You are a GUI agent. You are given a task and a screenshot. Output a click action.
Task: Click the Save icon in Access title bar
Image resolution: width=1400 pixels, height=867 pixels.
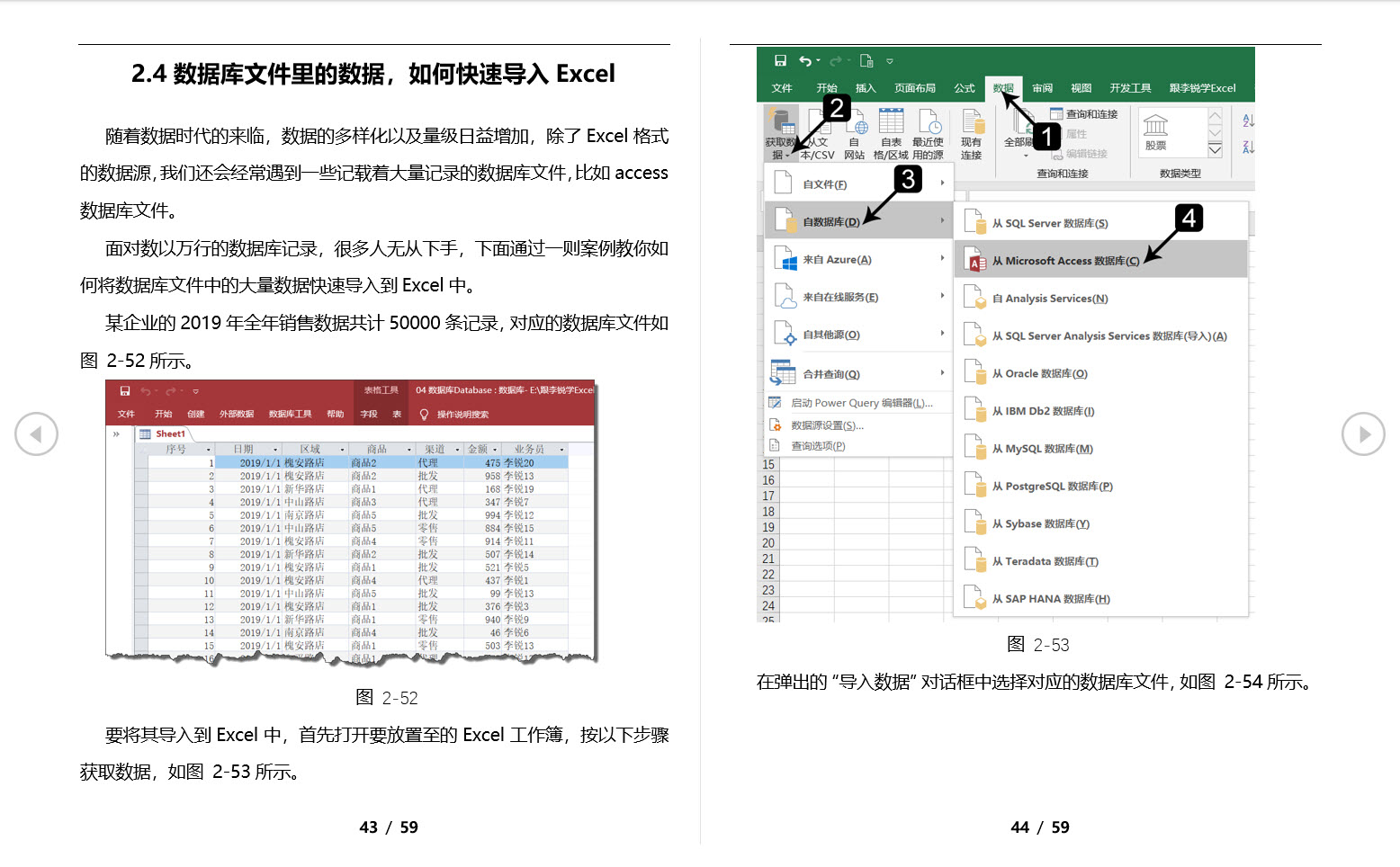(x=125, y=391)
